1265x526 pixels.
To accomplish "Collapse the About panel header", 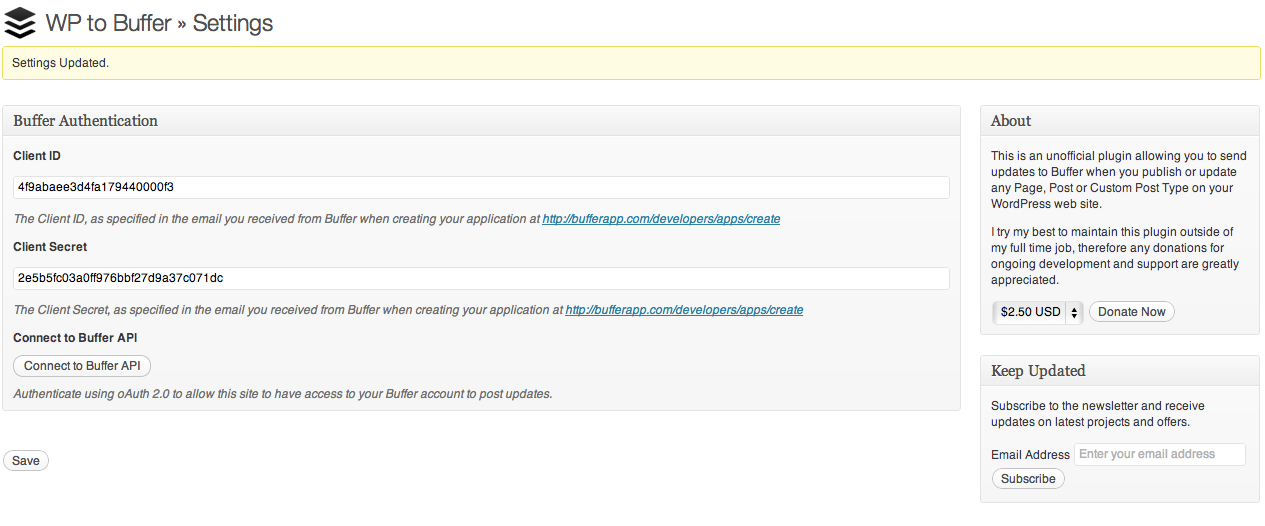I will 1119,121.
